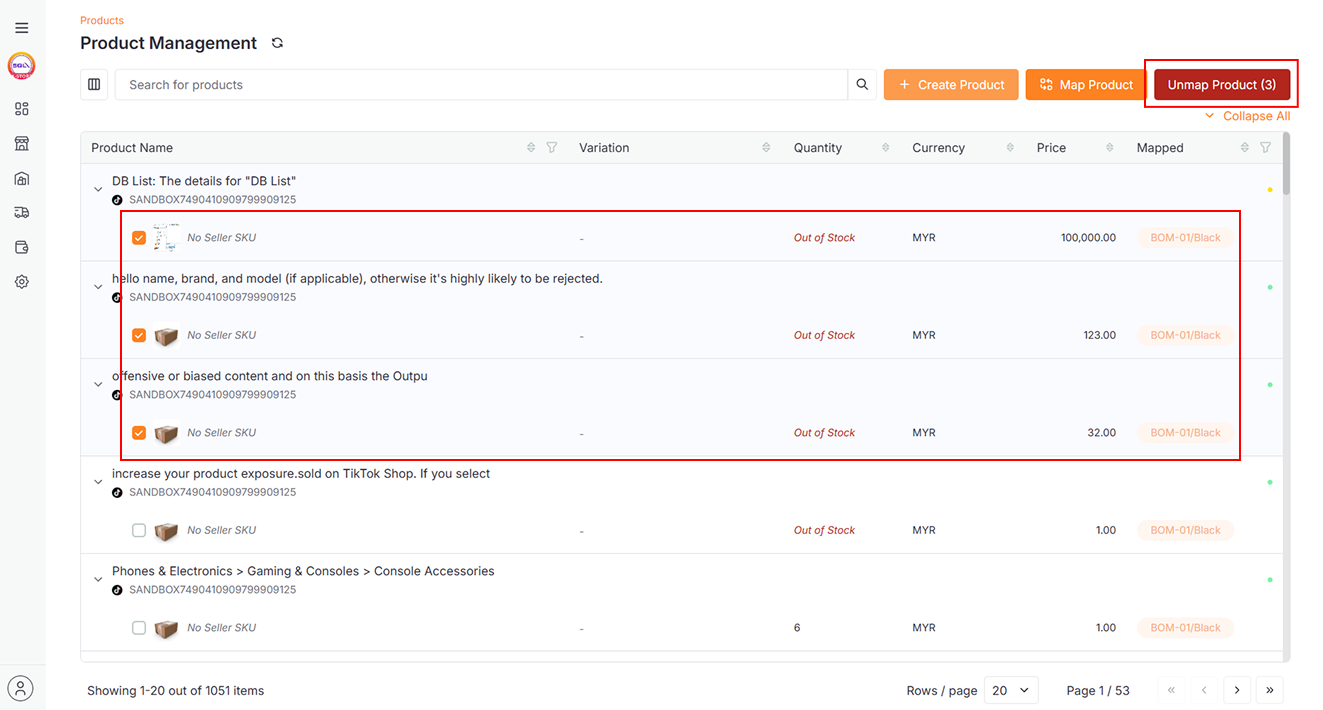1323x710 pixels.
Task: Open the store icon in sidebar
Action: [x=22, y=144]
